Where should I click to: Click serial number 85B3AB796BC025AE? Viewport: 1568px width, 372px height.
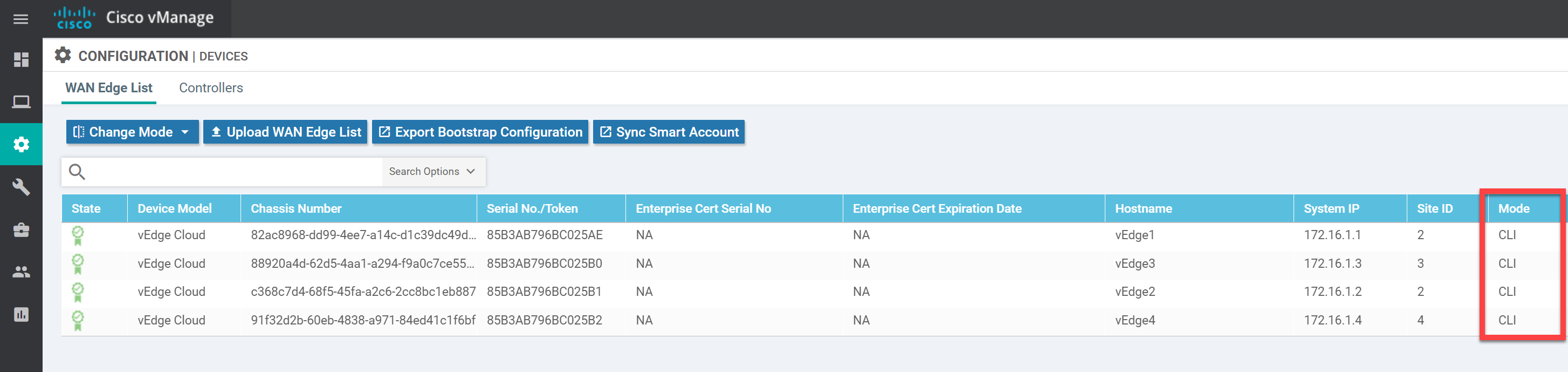(x=544, y=235)
